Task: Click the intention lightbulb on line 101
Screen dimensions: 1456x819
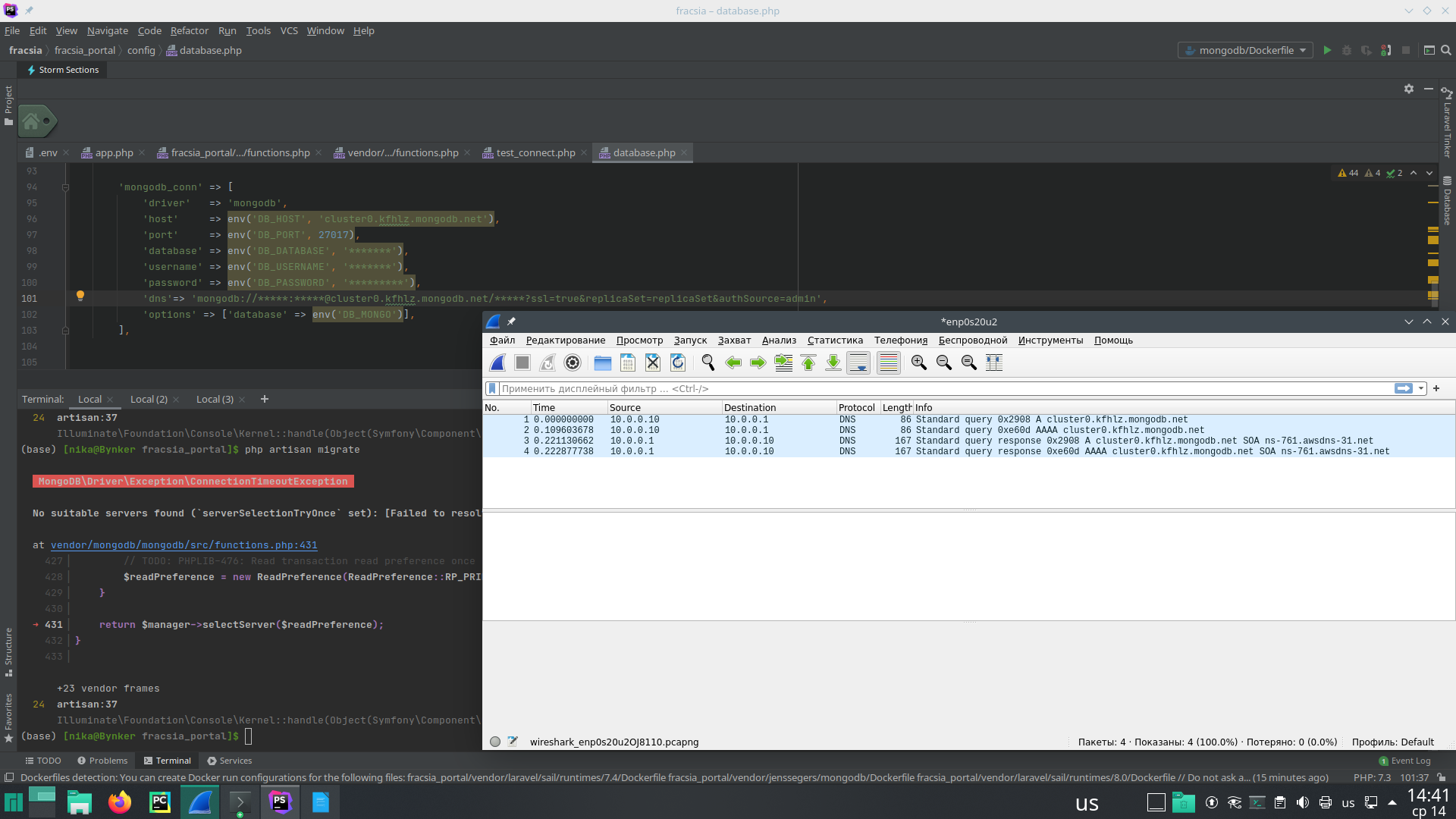Action: click(80, 297)
